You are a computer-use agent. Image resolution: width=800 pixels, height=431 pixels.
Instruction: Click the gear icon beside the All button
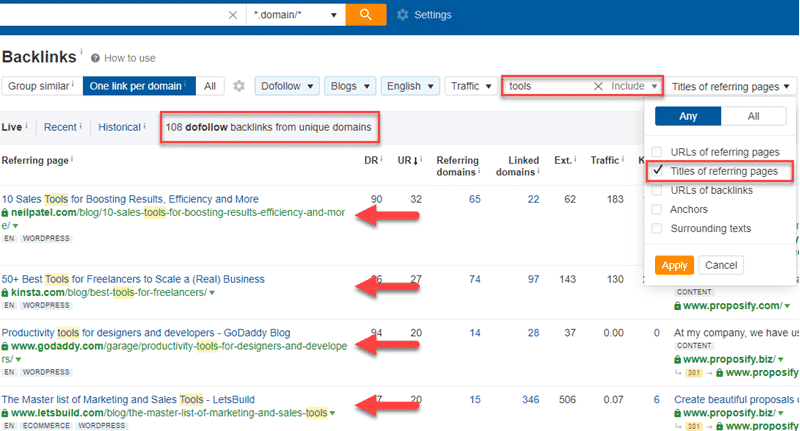239,87
